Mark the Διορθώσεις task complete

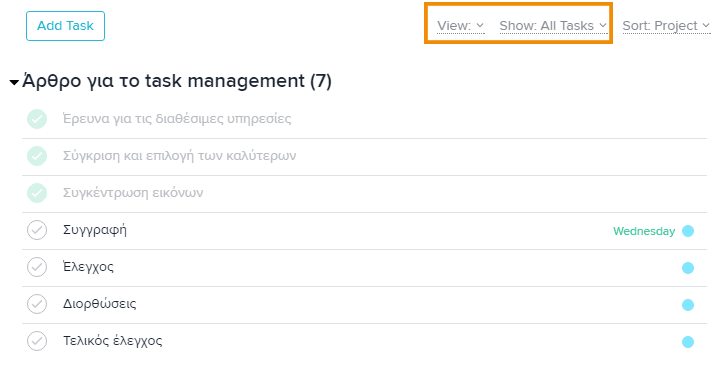click(x=37, y=304)
